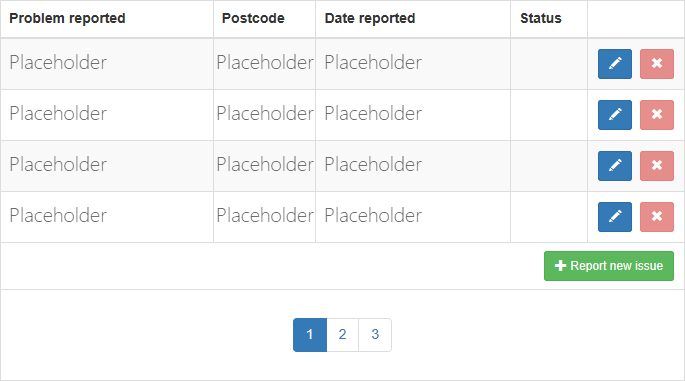The height and width of the screenshot is (381, 685).
Task: Select fourth row's empty status cell
Action: click(x=549, y=217)
